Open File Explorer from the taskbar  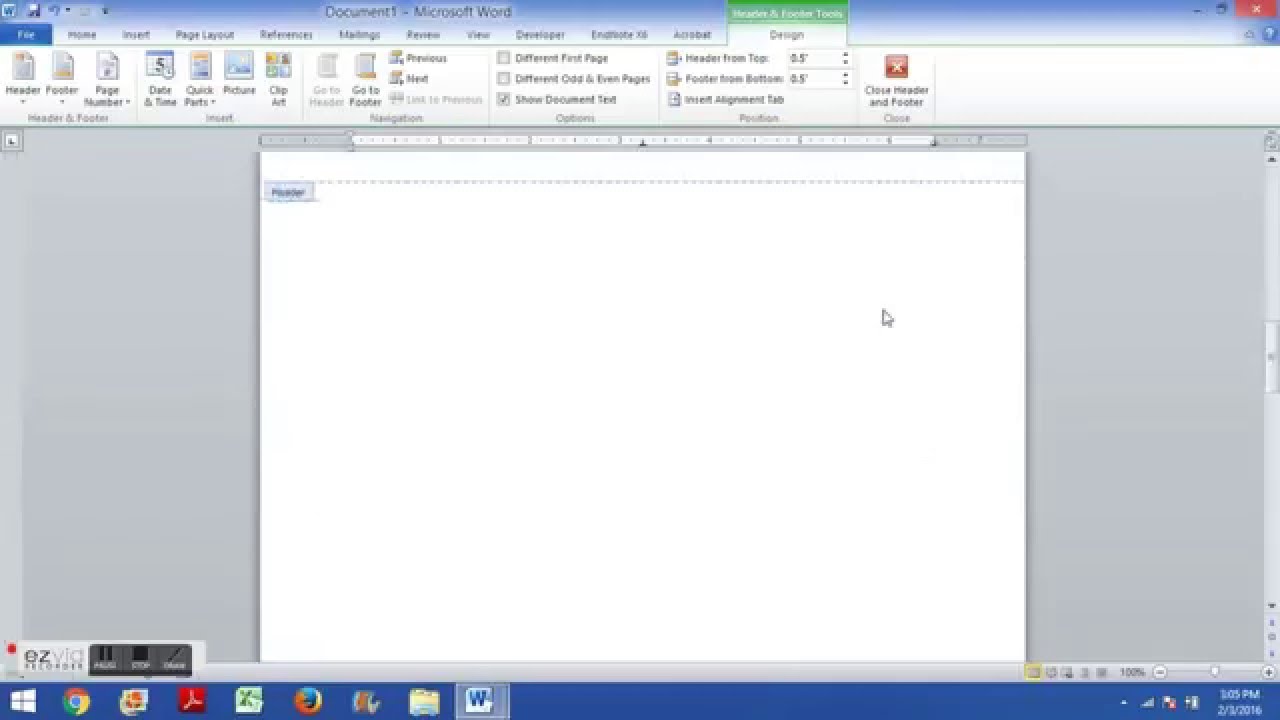[x=424, y=701]
